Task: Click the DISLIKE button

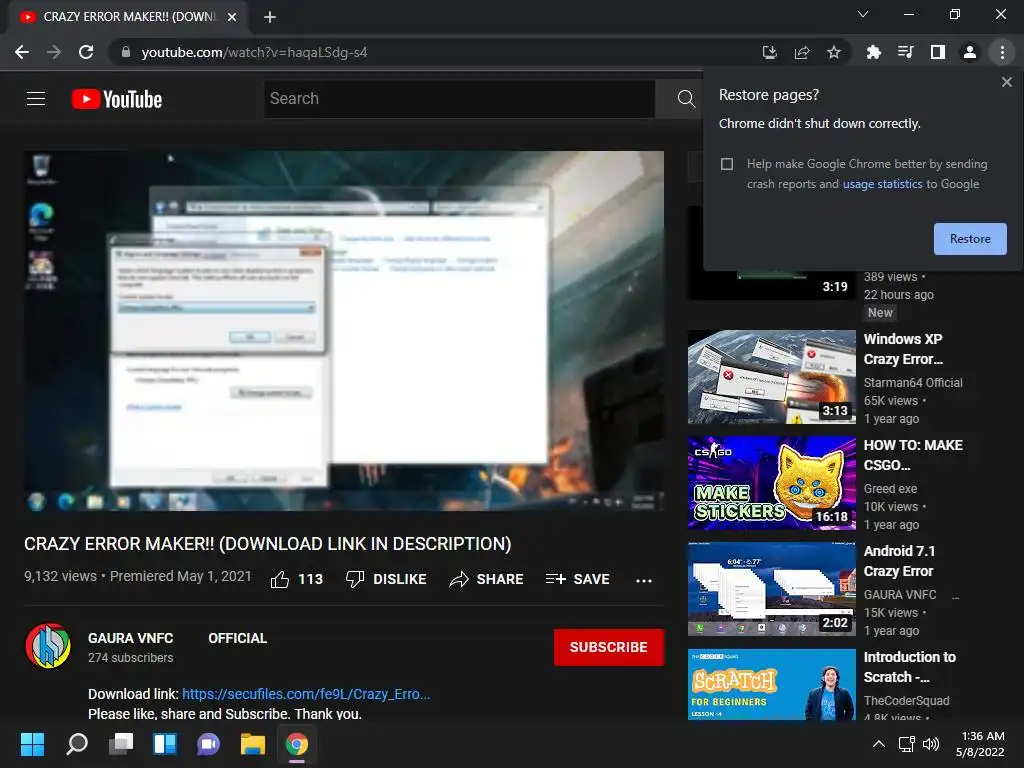Action: (386, 579)
